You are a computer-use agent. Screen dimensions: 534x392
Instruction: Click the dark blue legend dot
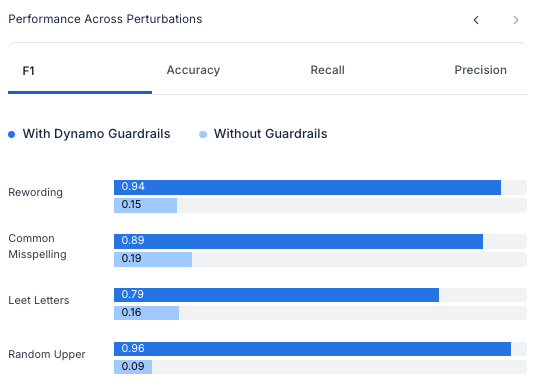[12, 135]
